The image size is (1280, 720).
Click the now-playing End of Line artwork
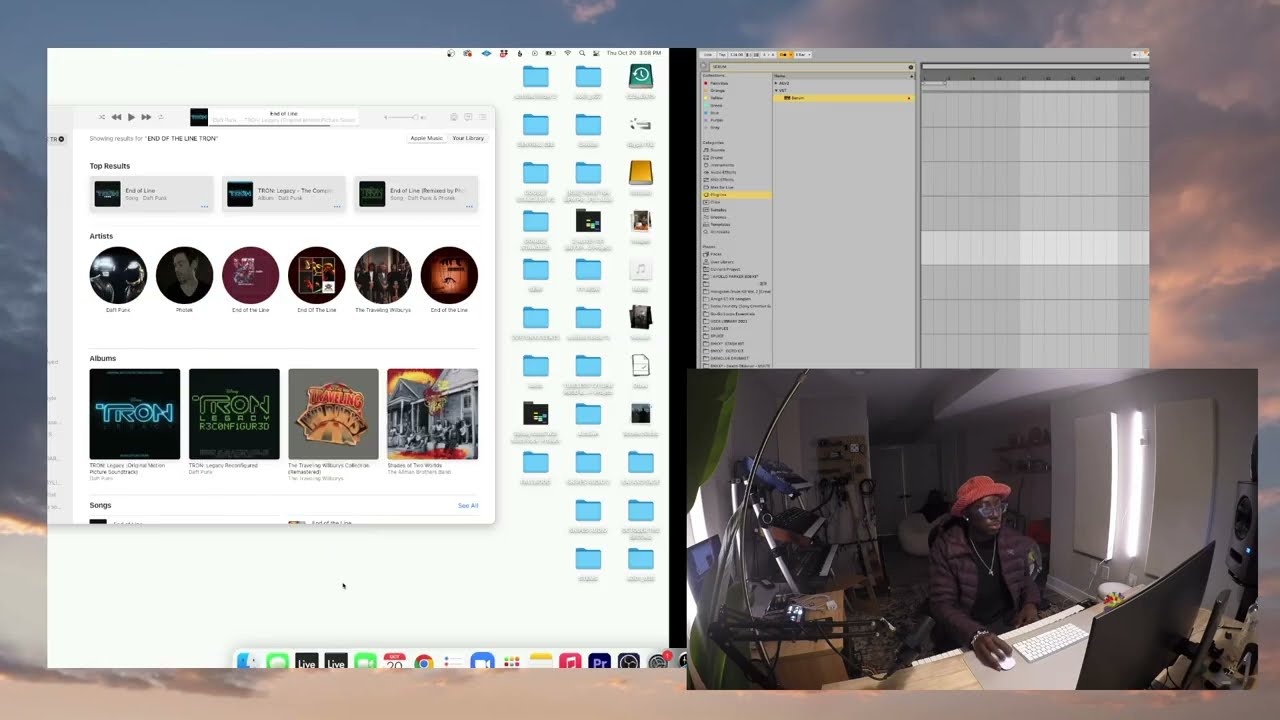199,117
